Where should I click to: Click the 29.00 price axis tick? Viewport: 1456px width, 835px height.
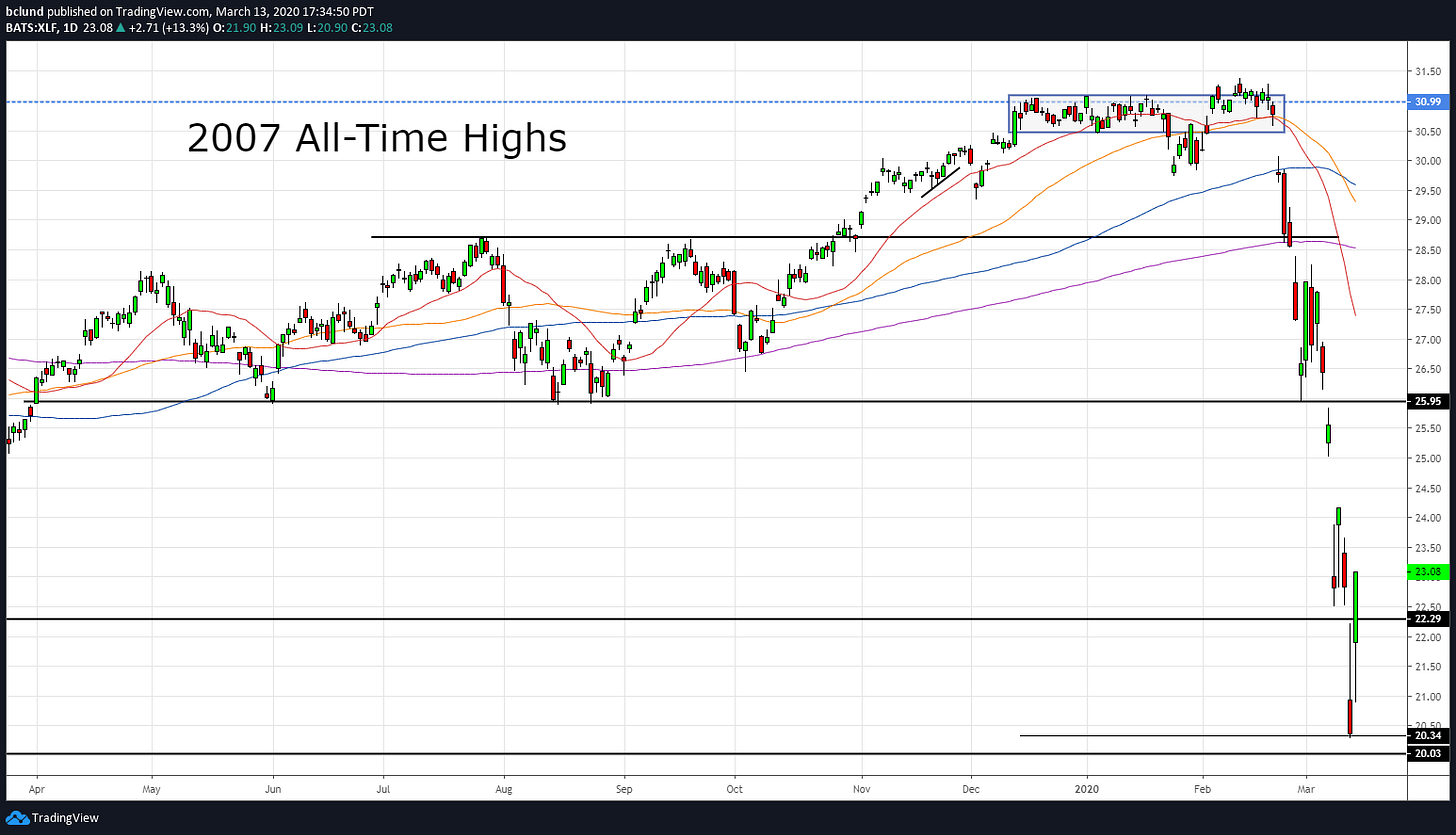tap(1427, 220)
